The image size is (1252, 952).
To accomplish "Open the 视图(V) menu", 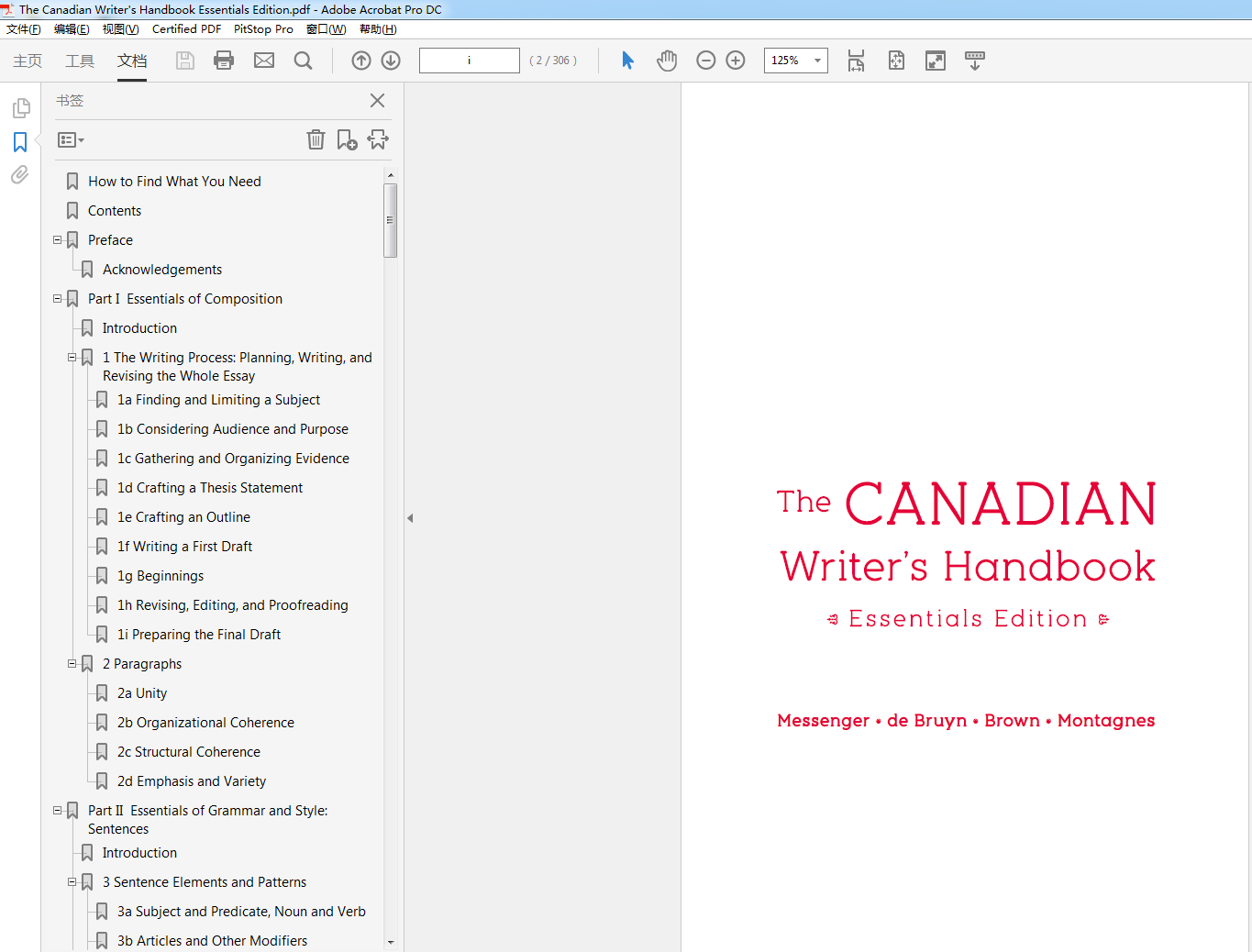I will point(120,29).
